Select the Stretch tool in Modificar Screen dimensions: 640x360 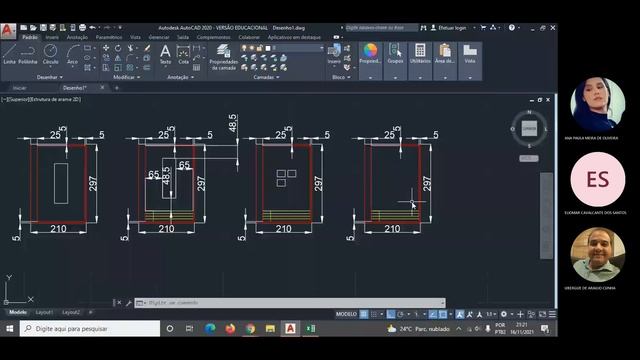click(x=106, y=67)
